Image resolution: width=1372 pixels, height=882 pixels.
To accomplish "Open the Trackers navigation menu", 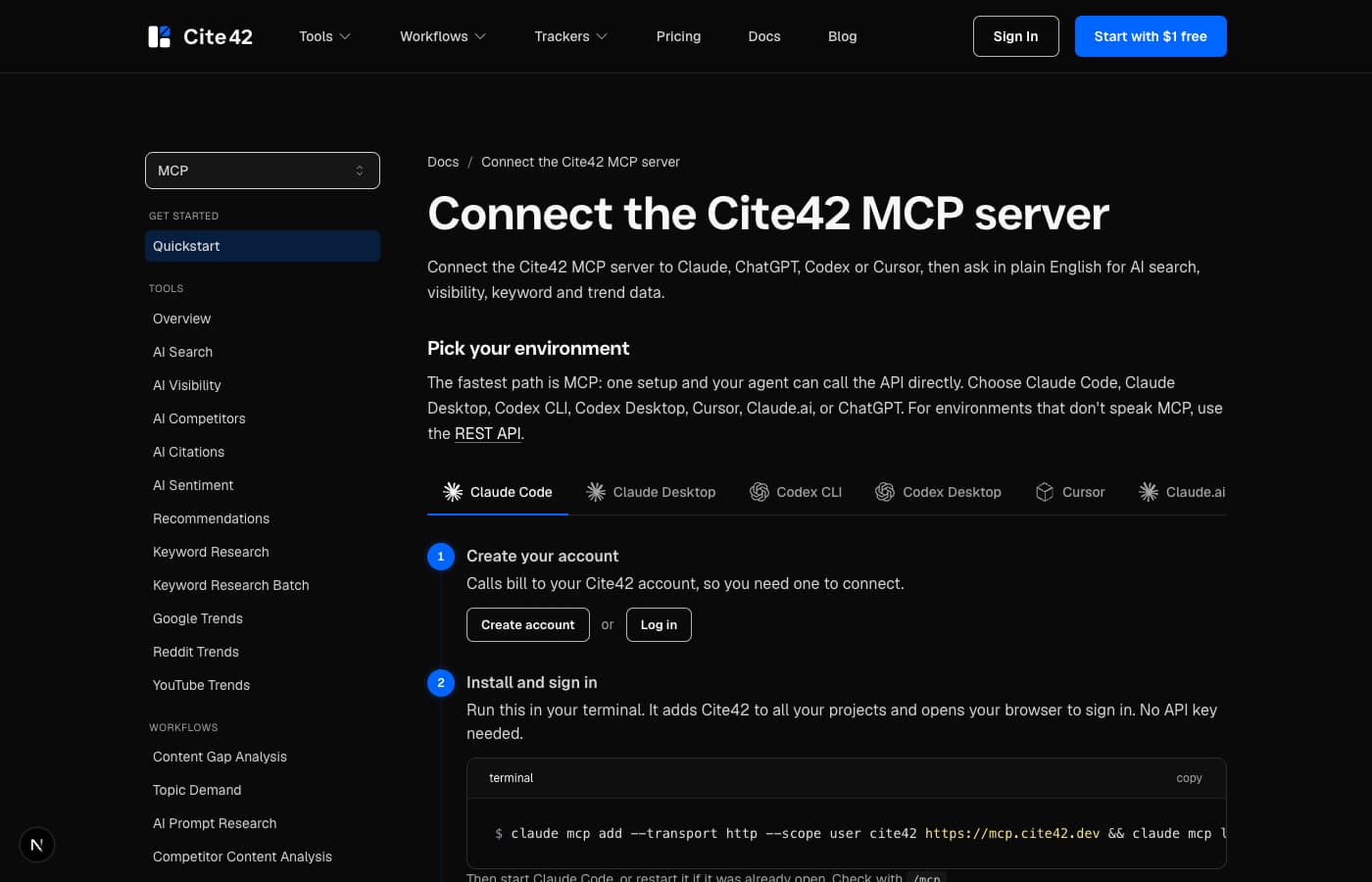I will [571, 36].
